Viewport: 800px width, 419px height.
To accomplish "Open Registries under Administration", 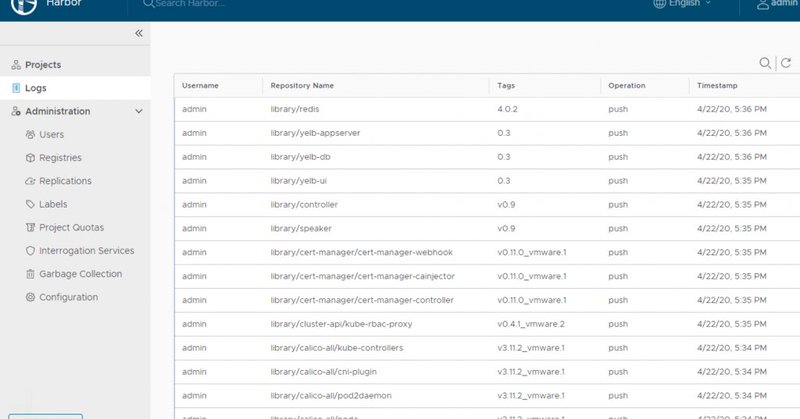I will [60, 158].
